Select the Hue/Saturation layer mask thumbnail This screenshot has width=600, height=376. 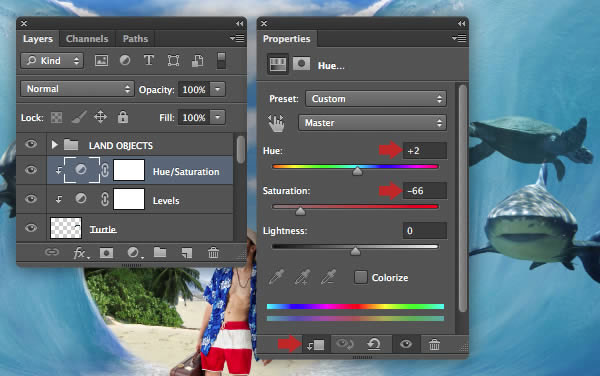click(129, 170)
